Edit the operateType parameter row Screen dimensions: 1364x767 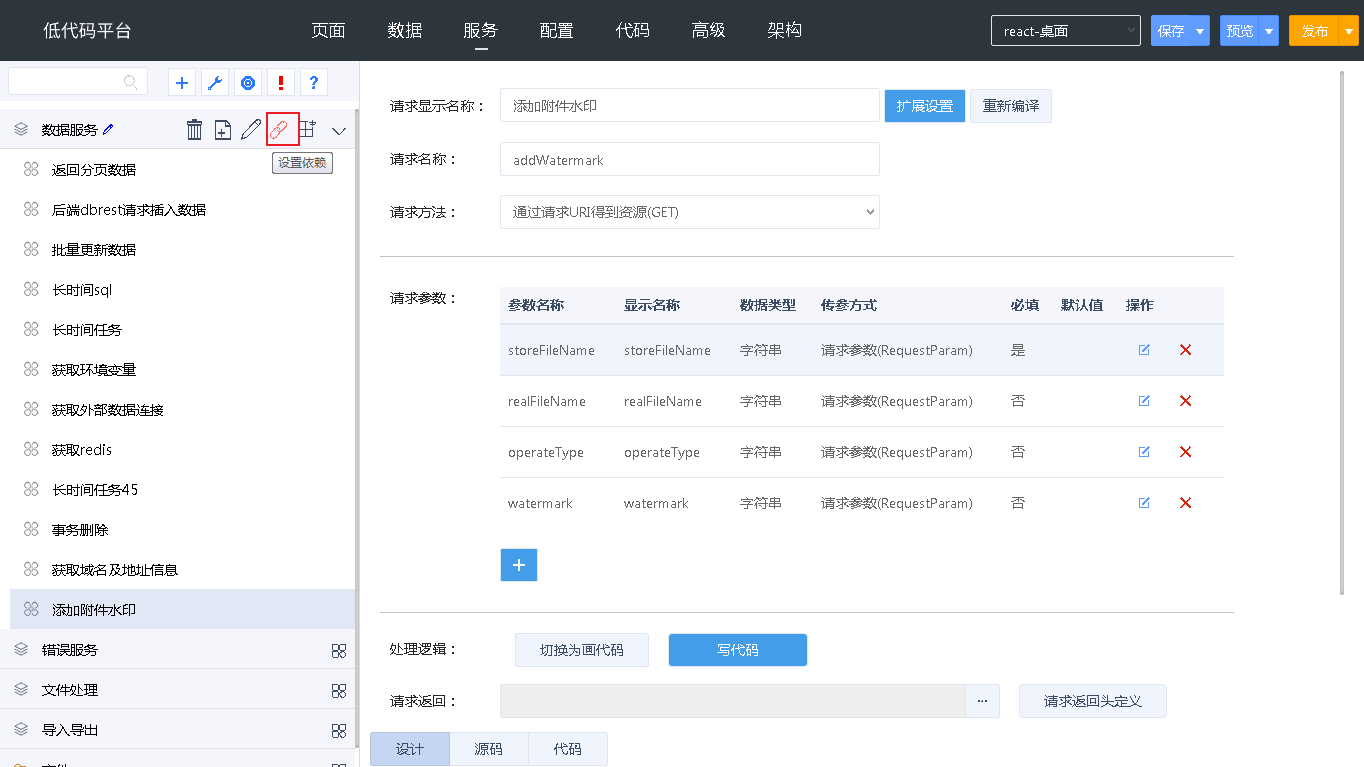click(1144, 452)
